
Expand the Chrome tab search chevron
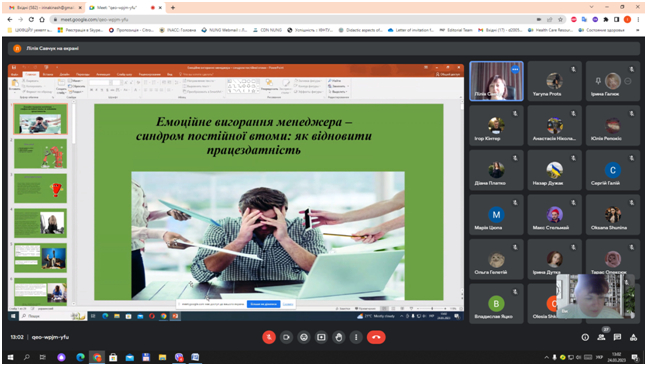pyautogui.click(x=591, y=7)
